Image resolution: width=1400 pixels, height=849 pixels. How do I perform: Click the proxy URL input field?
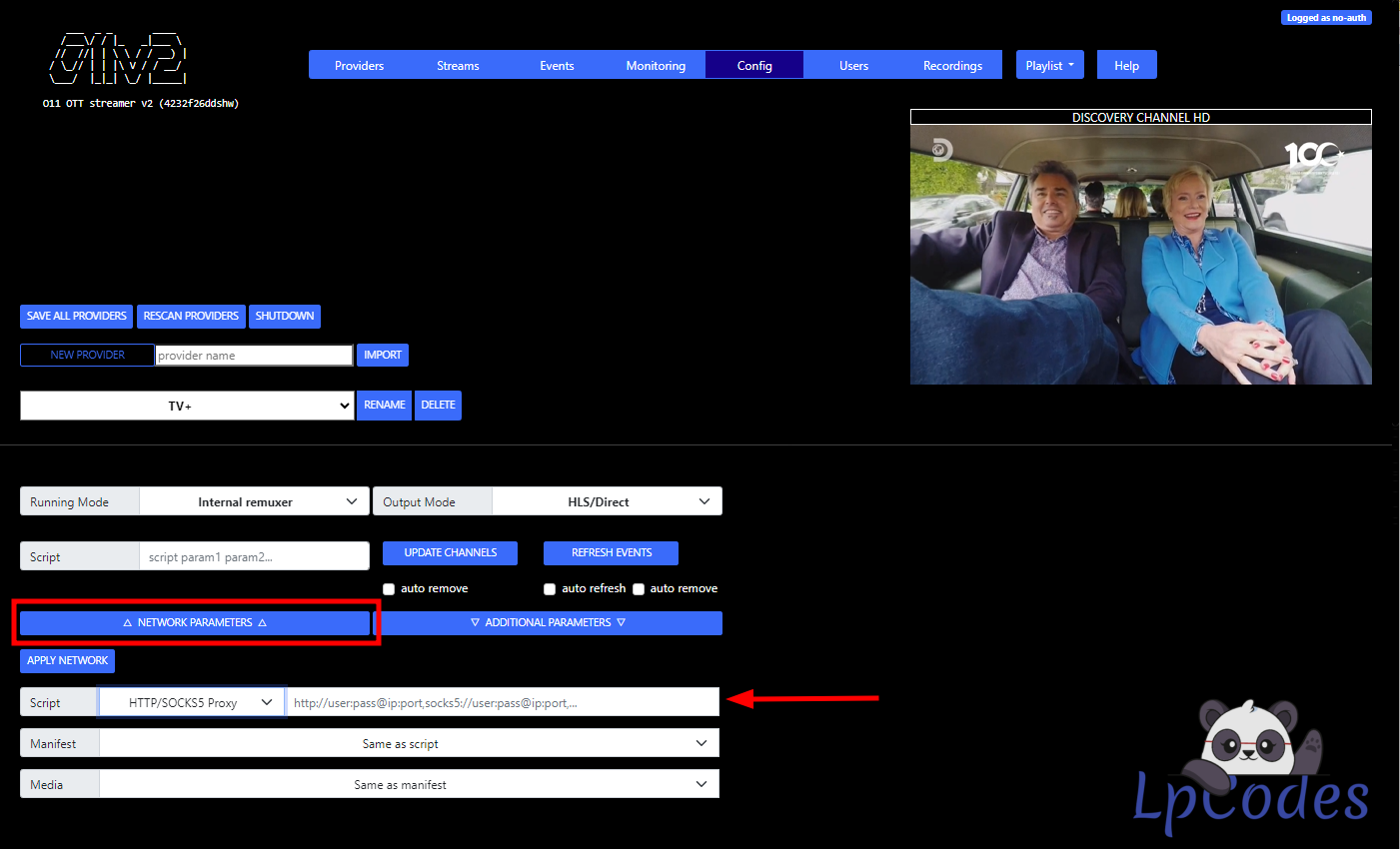pos(500,701)
